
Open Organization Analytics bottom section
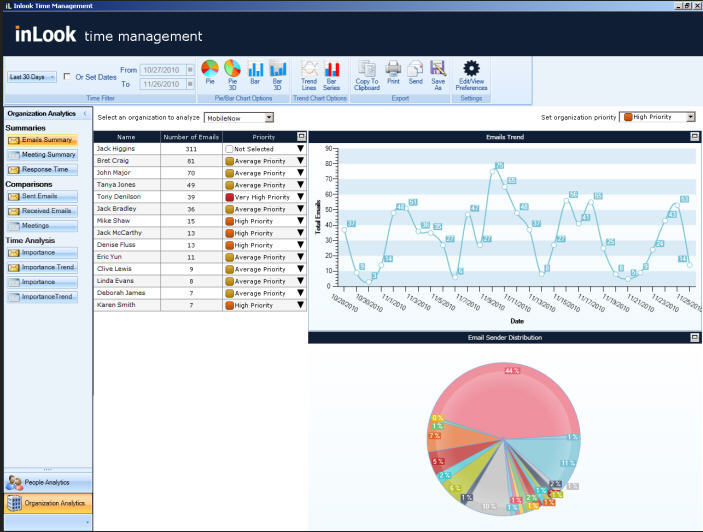48,503
